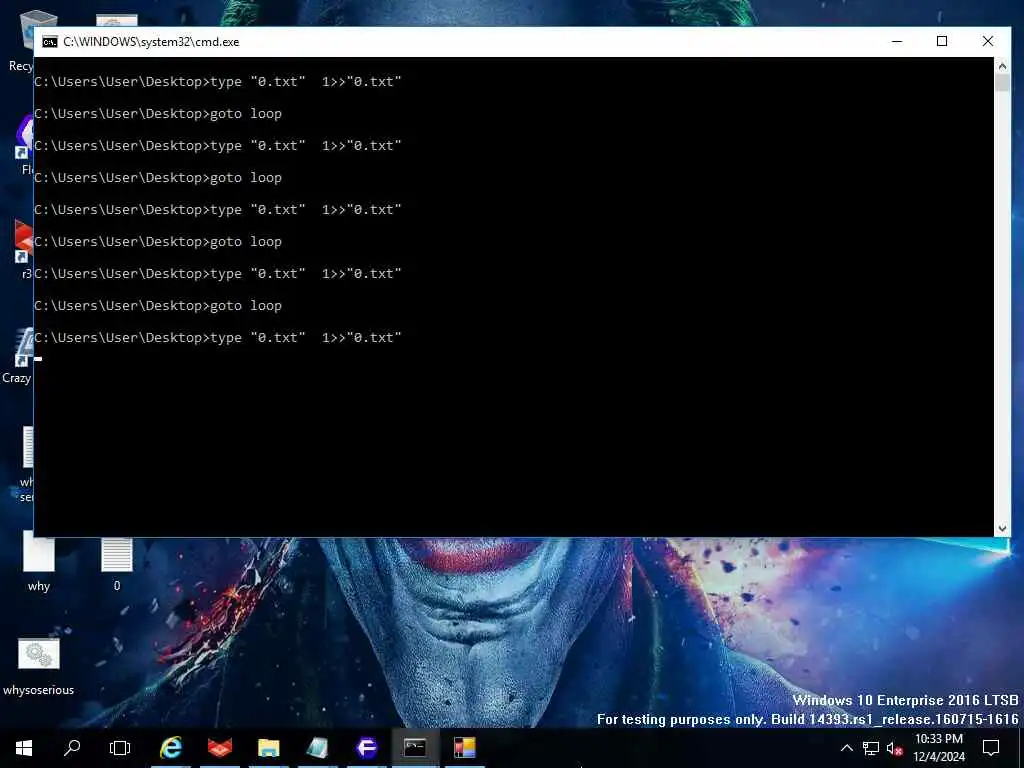Viewport: 1024px width, 768px height.
Task: Select the cmd.exe taskbar button
Action: 415,748
